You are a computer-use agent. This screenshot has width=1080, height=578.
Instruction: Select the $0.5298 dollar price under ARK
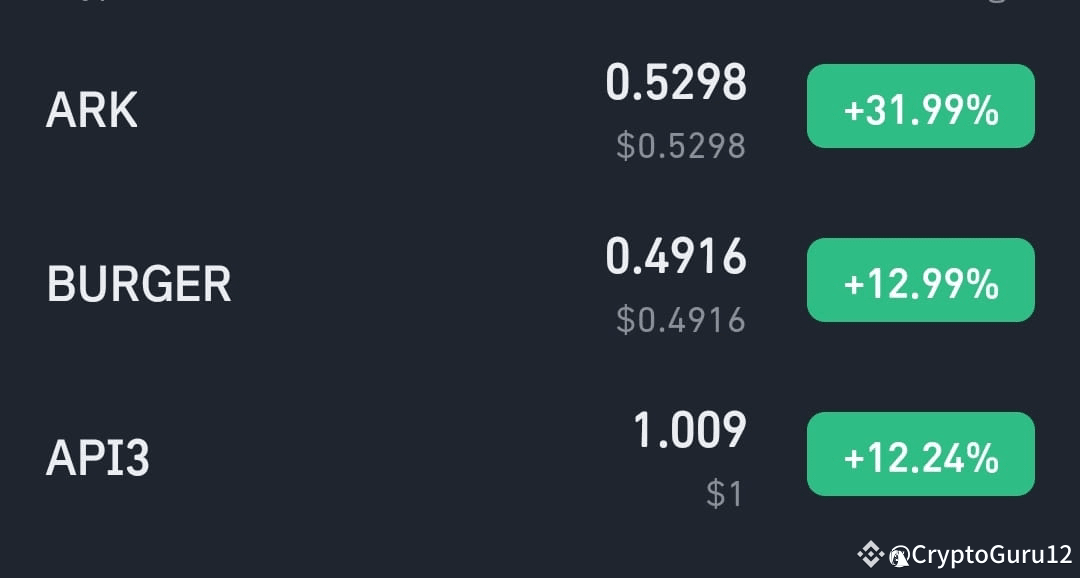coord(683,146)
